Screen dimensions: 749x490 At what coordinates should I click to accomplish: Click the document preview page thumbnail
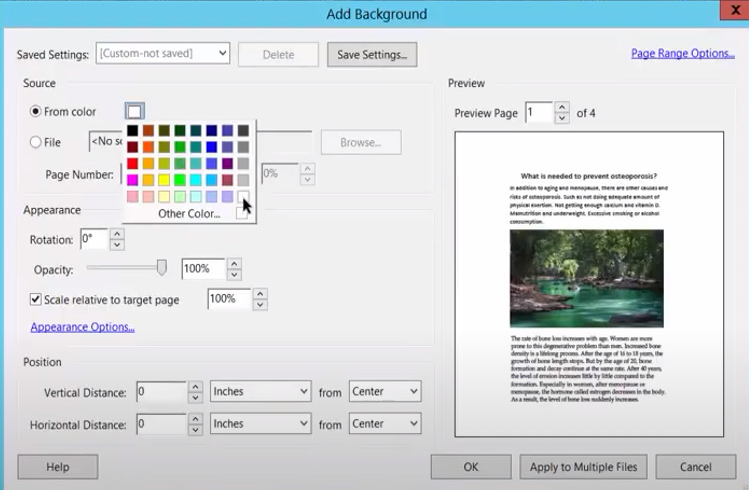[x=589, y=284]
